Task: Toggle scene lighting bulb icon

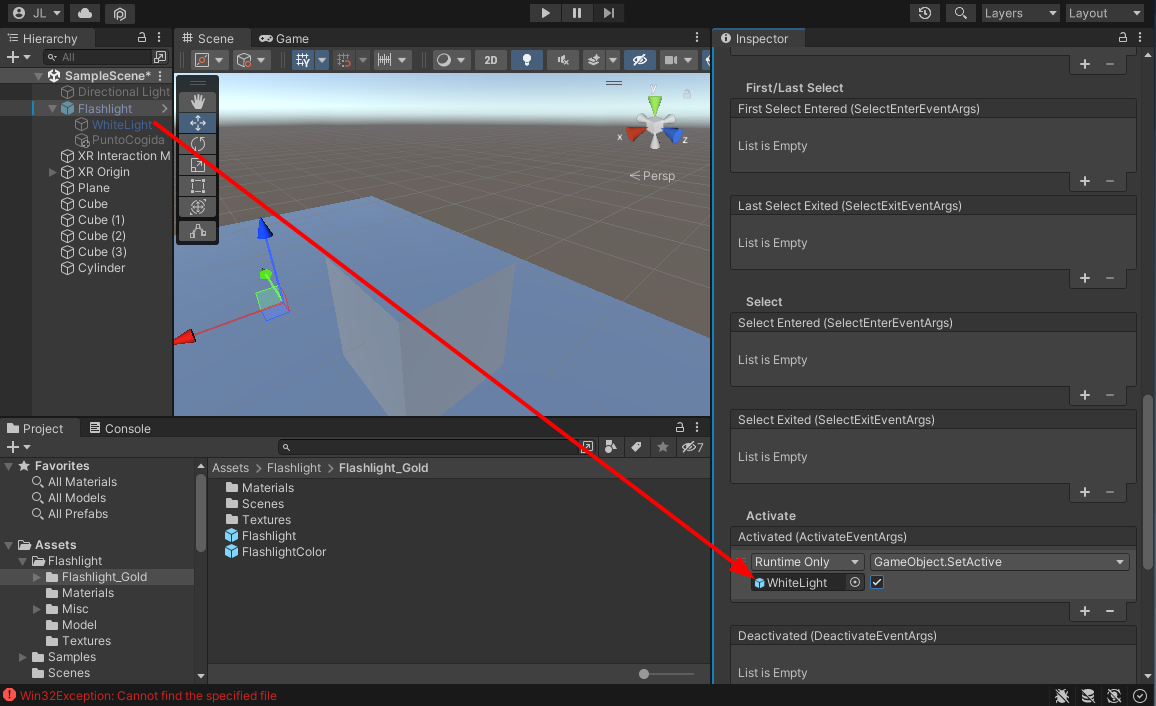Action: pos(526,60)
